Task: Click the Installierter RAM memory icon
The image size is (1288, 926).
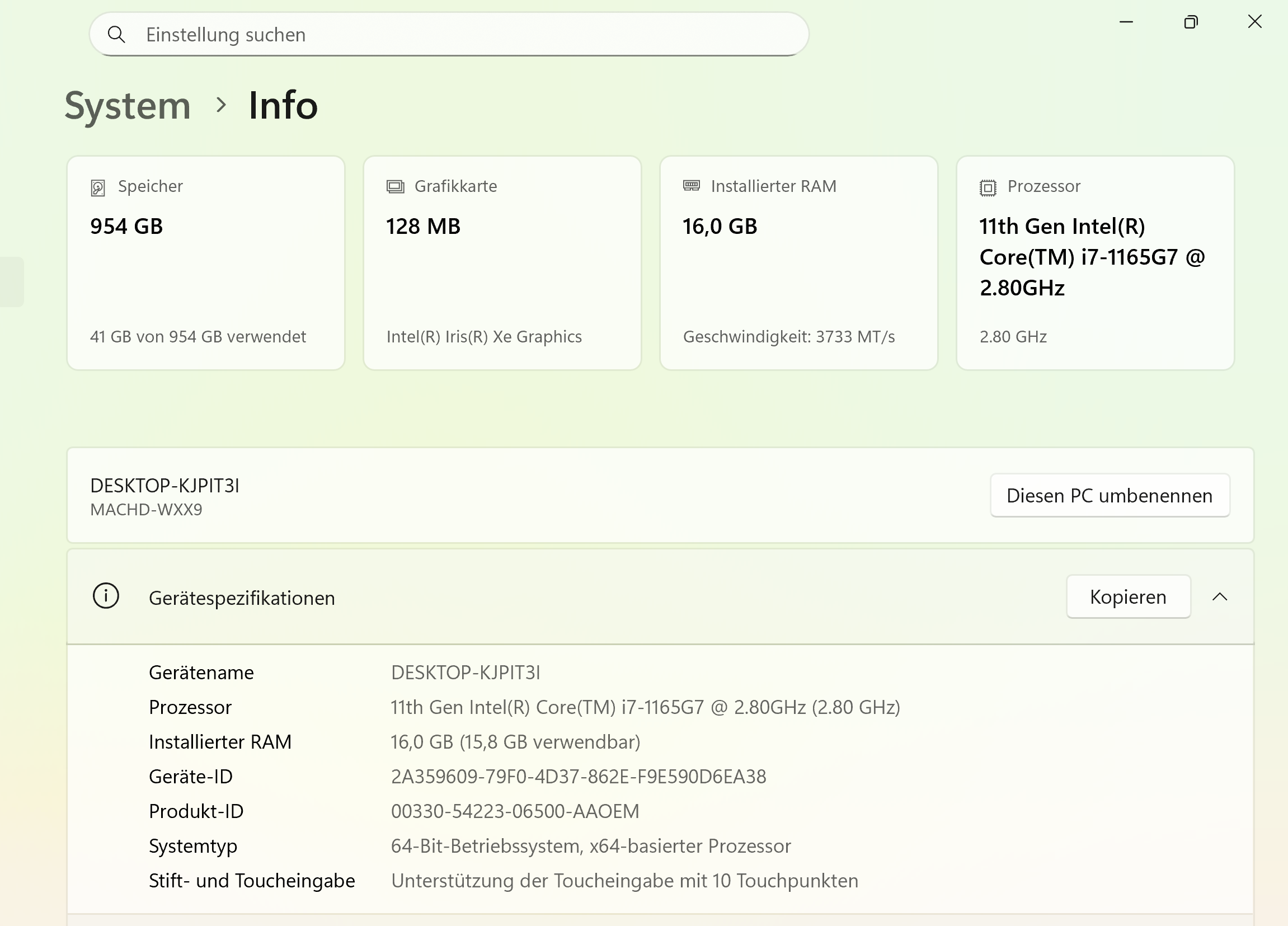Action: coord(691,186)
